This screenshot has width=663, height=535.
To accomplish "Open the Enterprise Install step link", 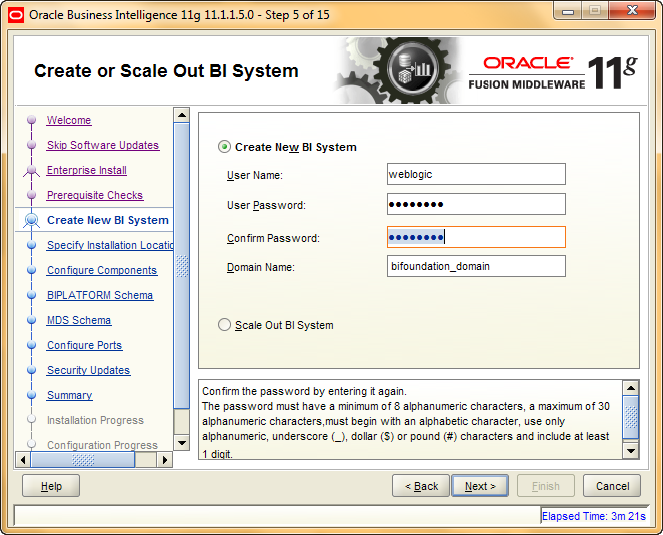I will point(87,170).
